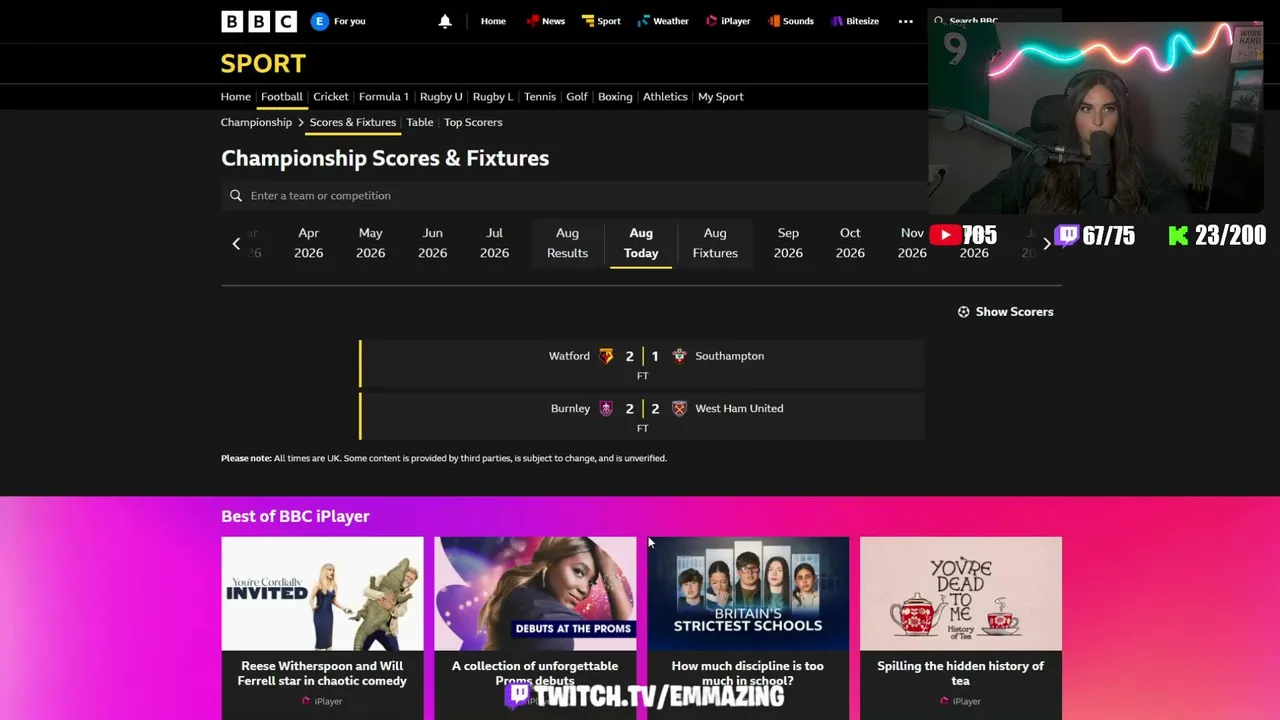Open the Boxing section
Screen dimensions: 1280x720
click(x=615, y=97)
